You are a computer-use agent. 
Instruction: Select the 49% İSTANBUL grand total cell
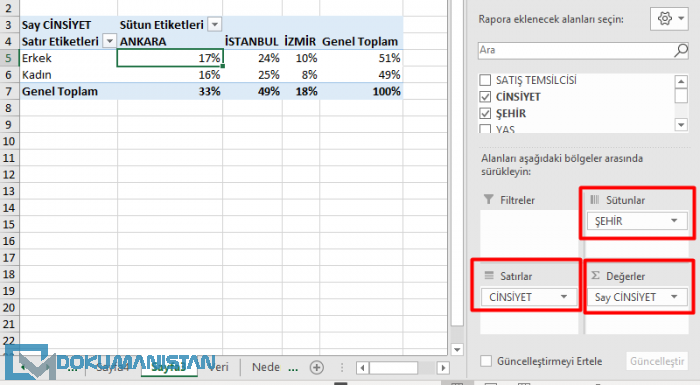pyautogui.click(x=252, y=92)
